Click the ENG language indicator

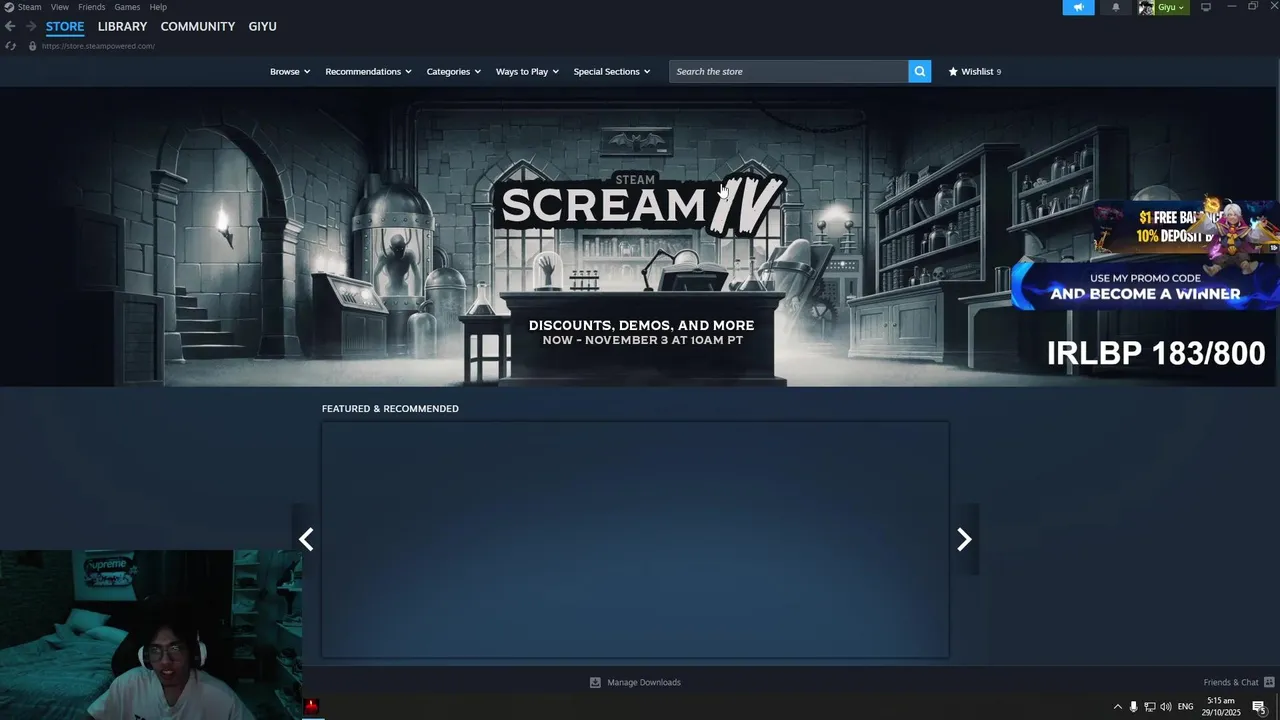[x=1186, y=707]
